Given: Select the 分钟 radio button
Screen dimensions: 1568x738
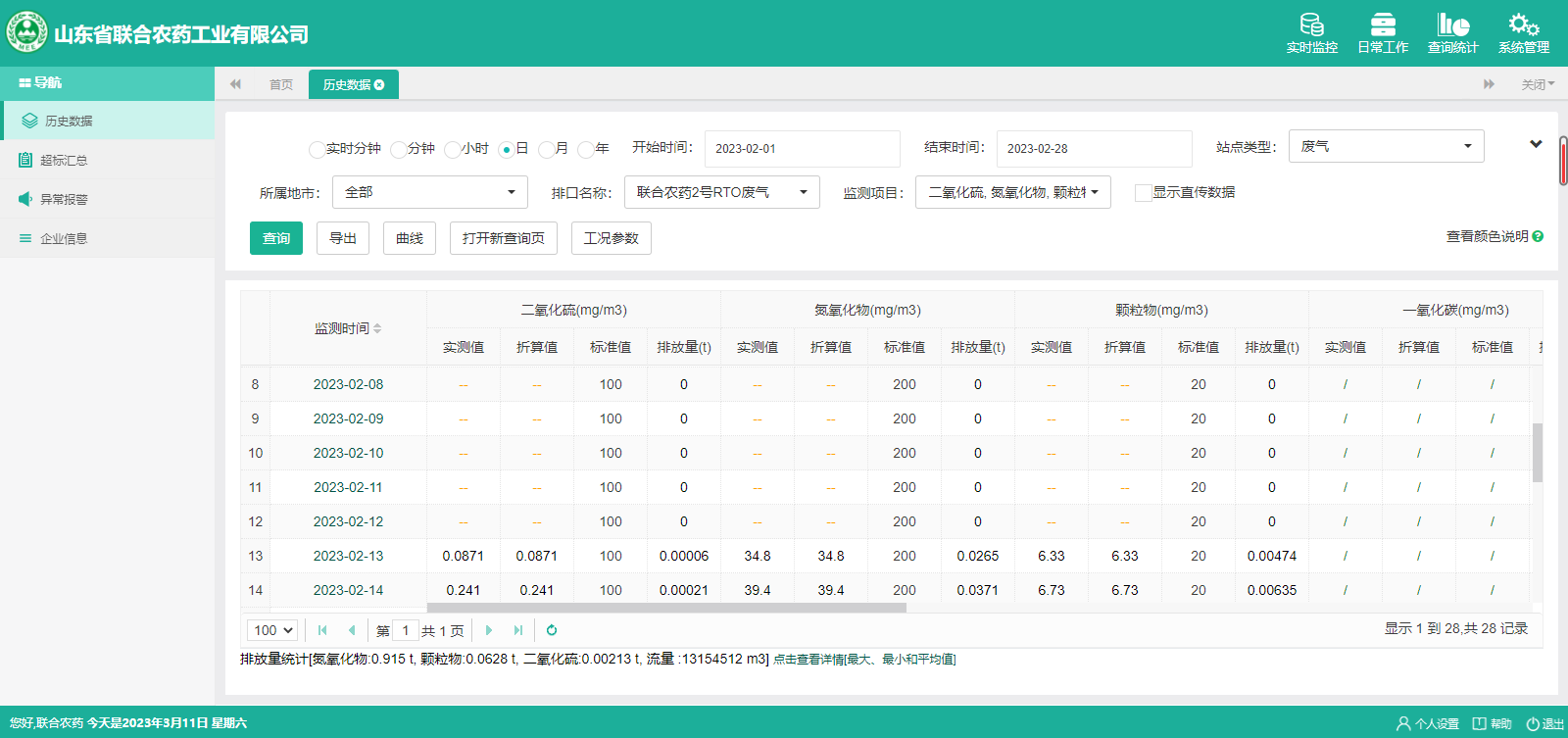Looking at the screenshot, I should pyautogui.click(x=398, y=149).
